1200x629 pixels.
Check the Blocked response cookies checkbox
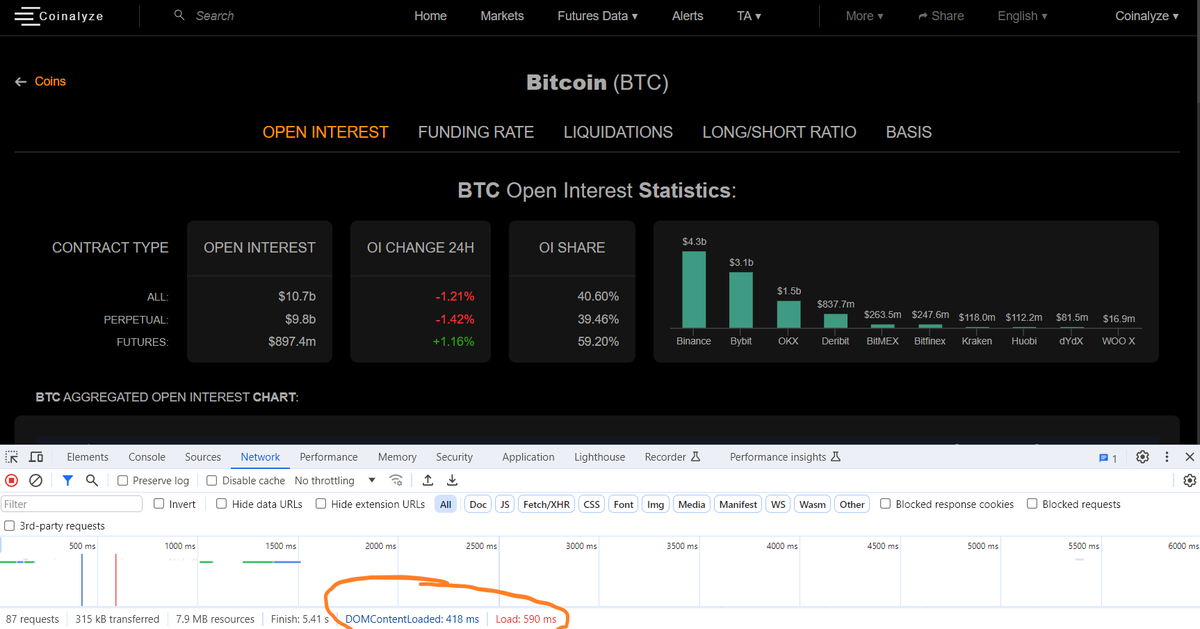[x=885, y=504]
